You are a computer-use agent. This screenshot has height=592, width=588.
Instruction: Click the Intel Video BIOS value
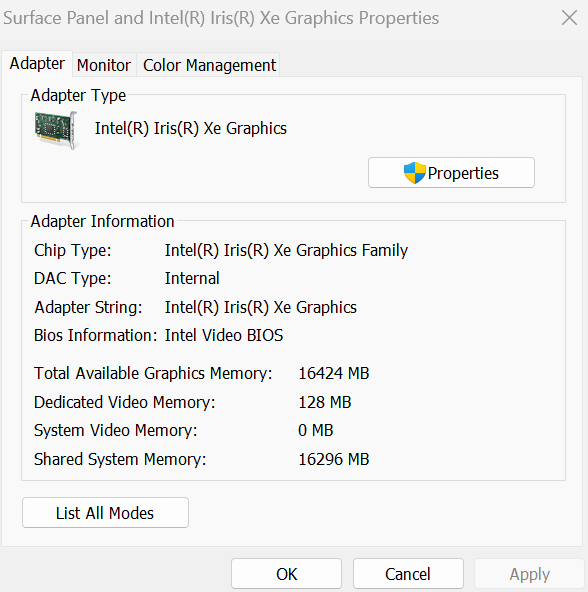click(x=224, y=335)
